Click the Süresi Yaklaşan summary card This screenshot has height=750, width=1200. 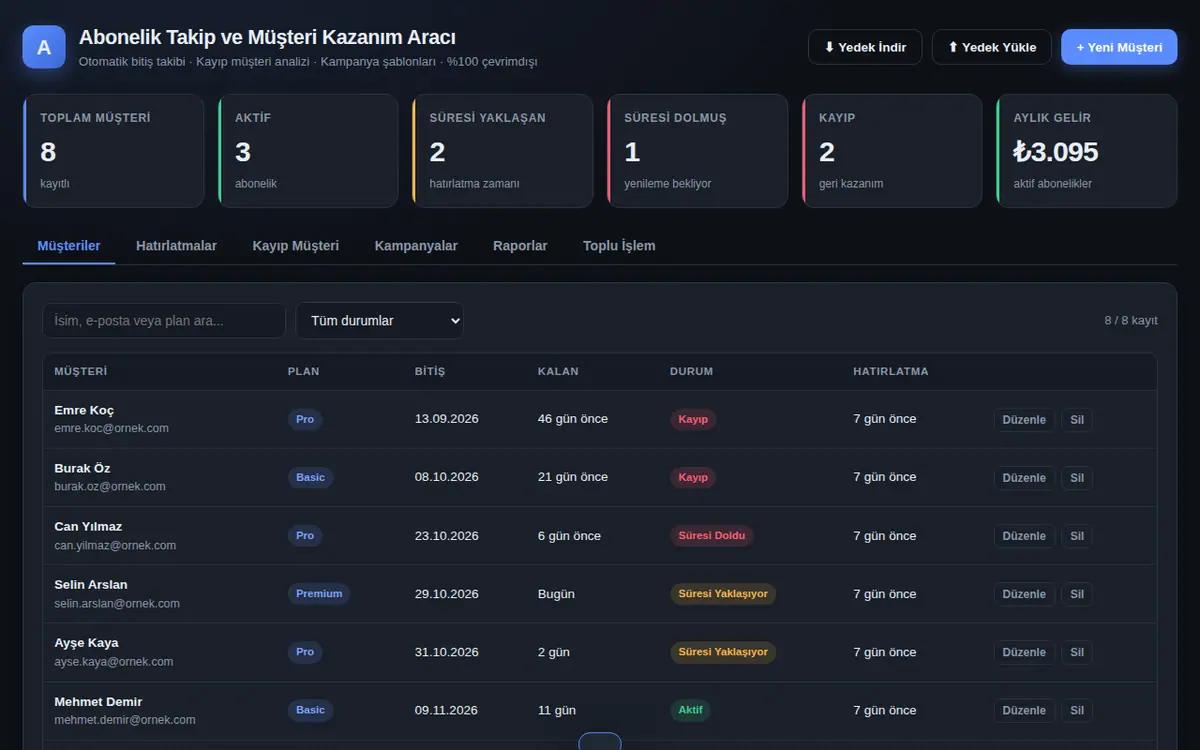click(x=503, y=151)
